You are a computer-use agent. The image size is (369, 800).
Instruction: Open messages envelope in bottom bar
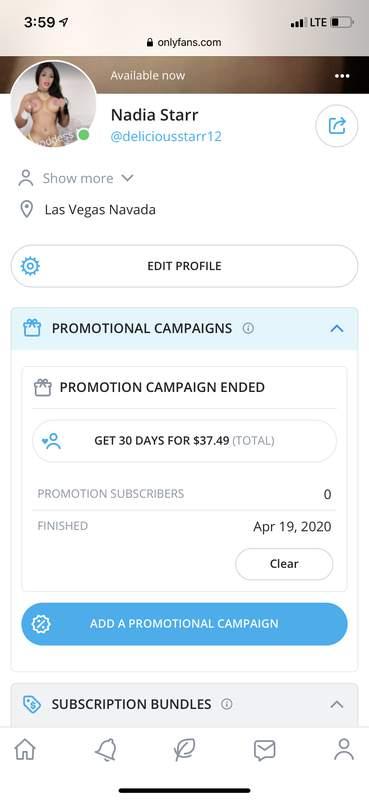click(x=264, y=751)
